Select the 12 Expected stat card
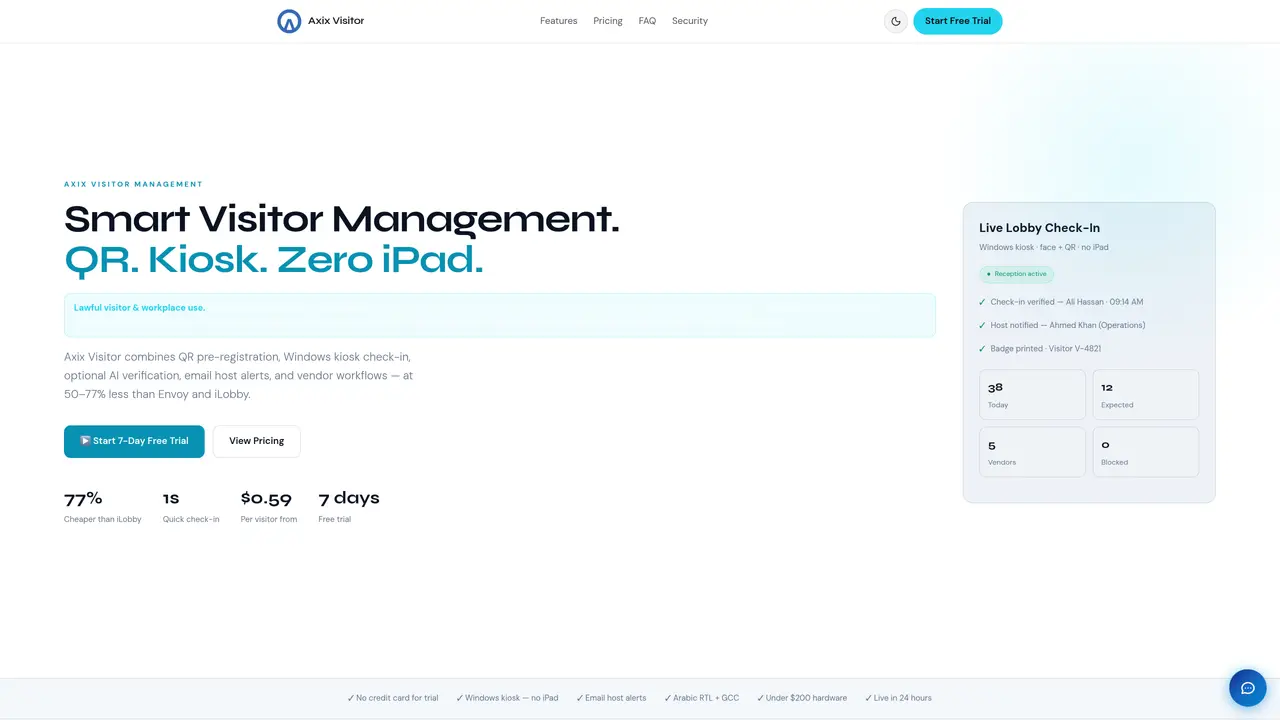 pyautogui.click(x=1146, y=395)
